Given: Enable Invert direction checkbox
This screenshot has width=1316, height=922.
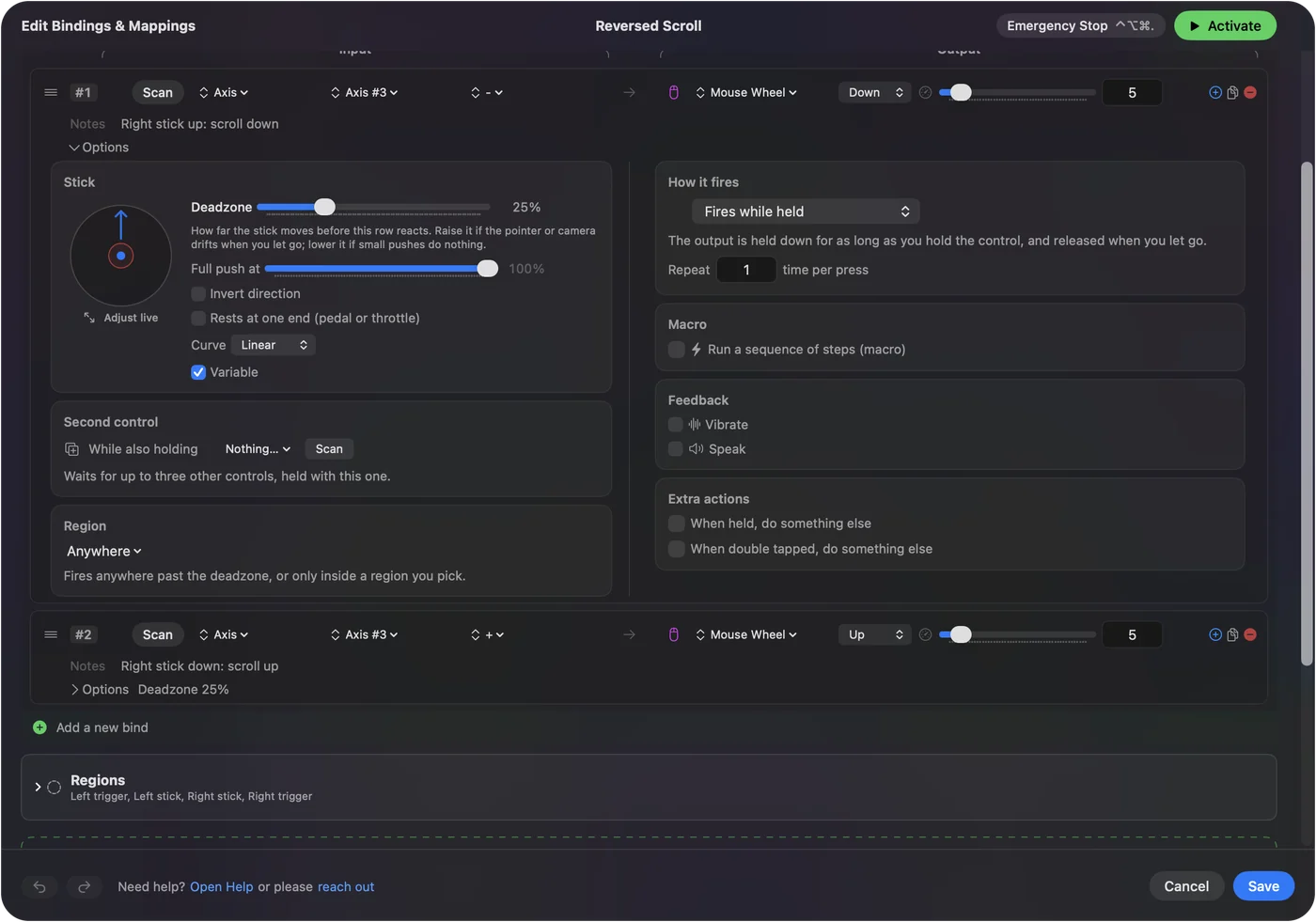Looking at the screenshot, I should click(x=198, y=294).
